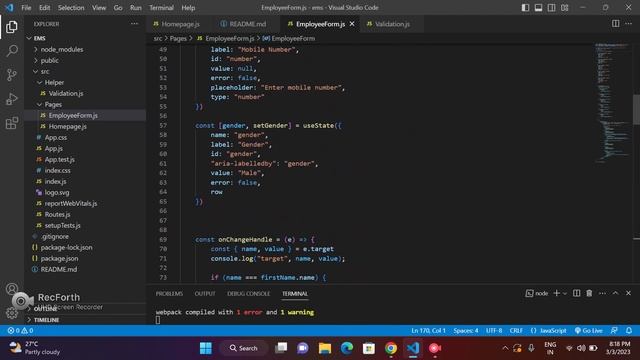The height and width of the screenshot is (360, 640).
Task: Split the terminal pane
Action: coord(576,293)
